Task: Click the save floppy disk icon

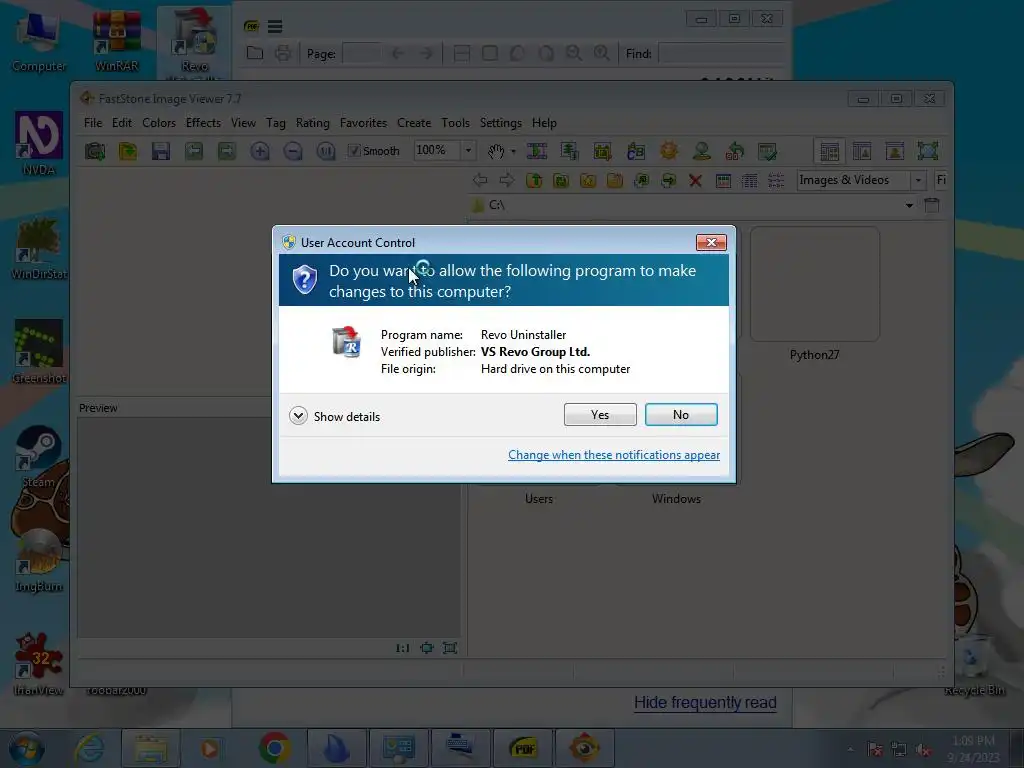Action: point(161,152)
